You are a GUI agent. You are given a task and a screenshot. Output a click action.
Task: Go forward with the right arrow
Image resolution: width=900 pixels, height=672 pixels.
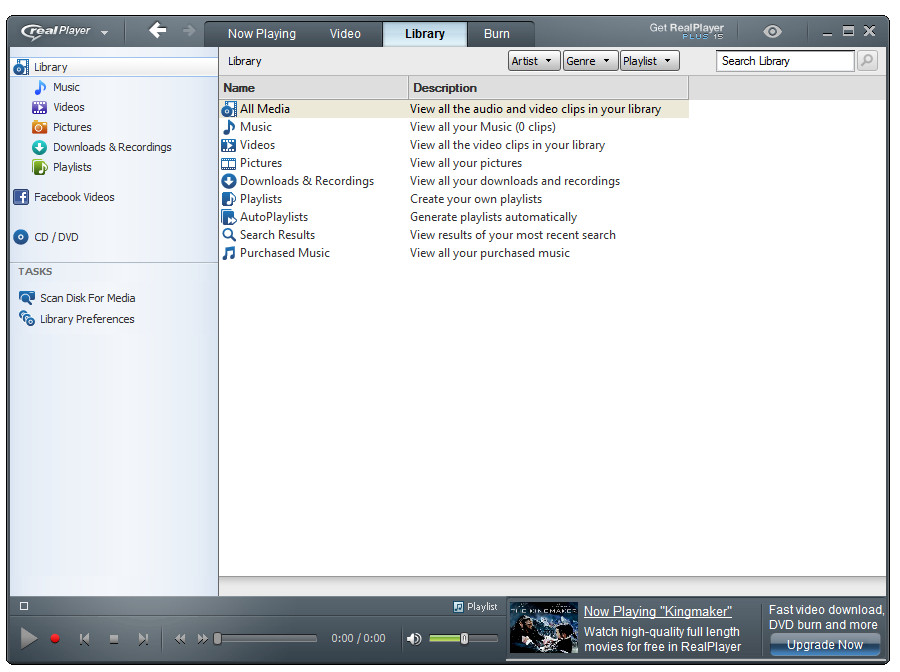188,30
